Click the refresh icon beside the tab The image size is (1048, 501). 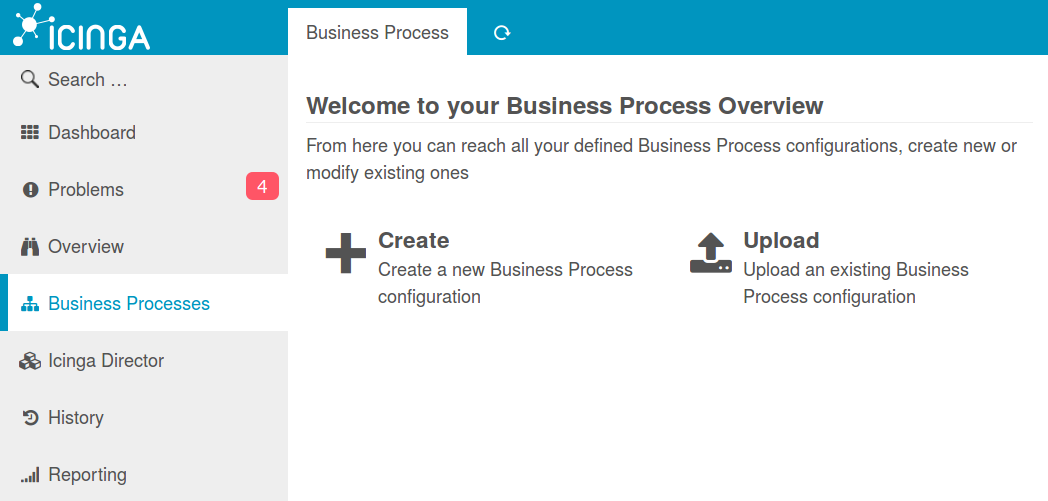[x=502, y=33]
